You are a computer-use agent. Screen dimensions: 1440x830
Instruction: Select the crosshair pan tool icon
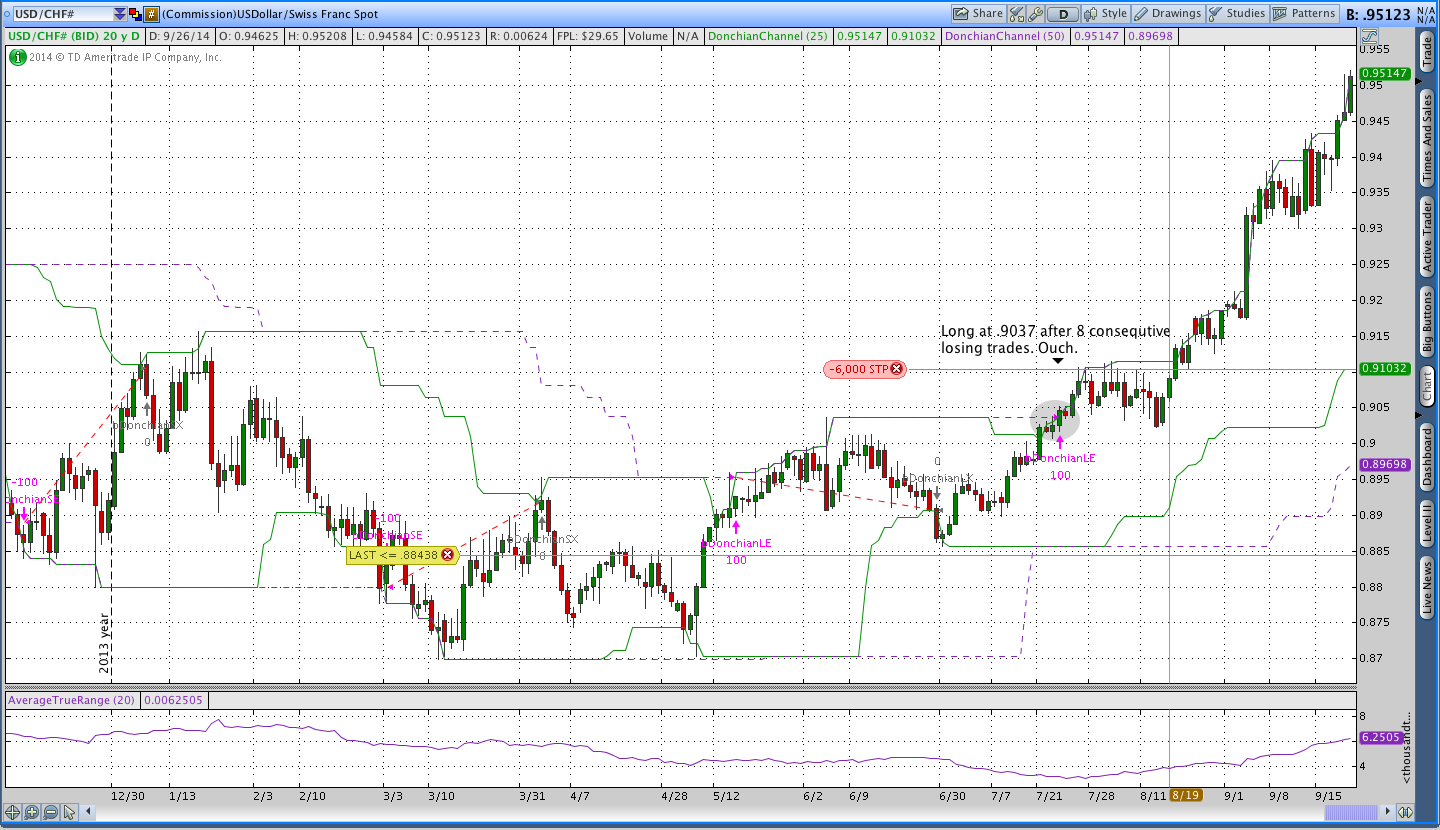tap(12, 812)
